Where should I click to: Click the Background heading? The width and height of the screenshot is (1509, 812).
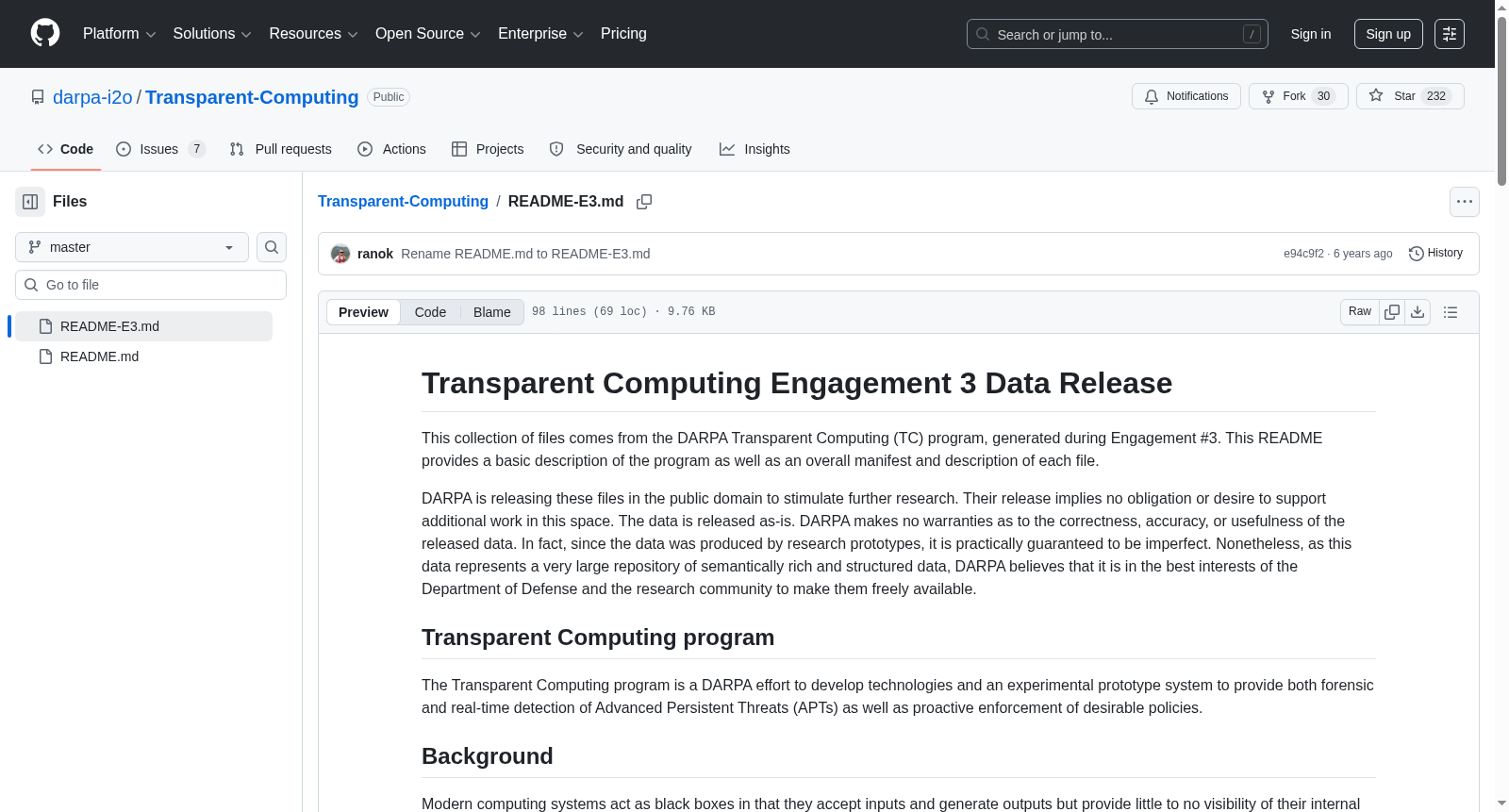point(488,756)
